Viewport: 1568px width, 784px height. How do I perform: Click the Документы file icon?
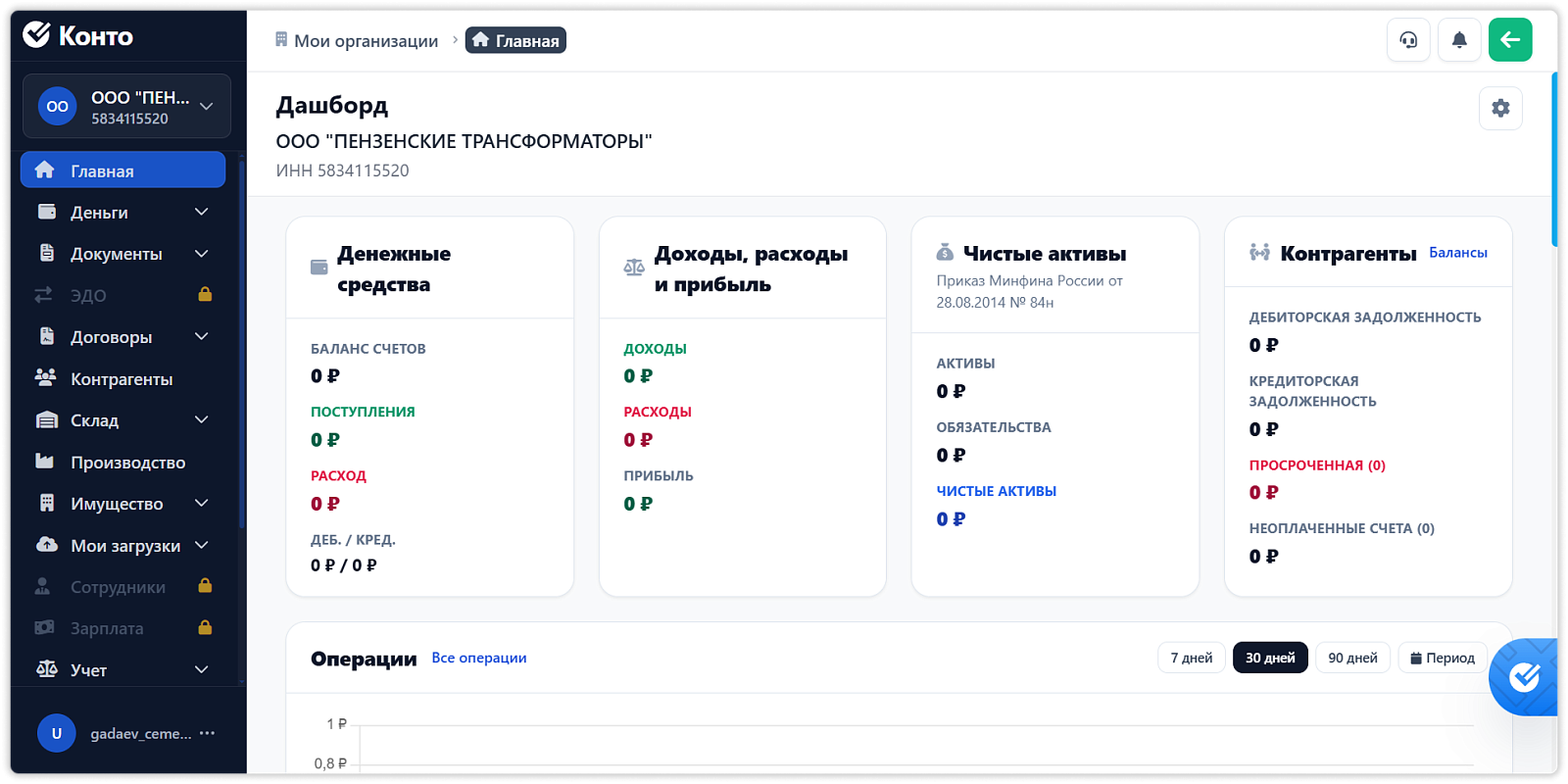click(46, 253)
